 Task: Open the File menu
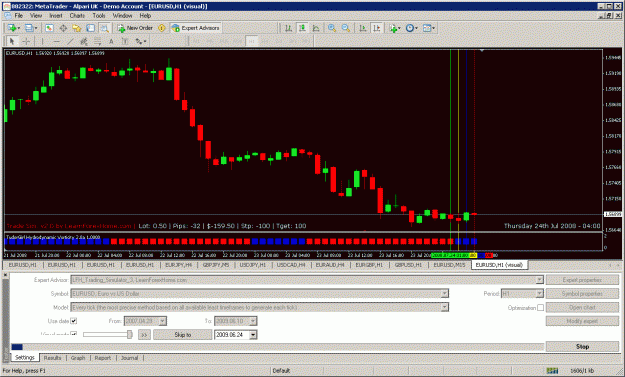click(18, 16)
